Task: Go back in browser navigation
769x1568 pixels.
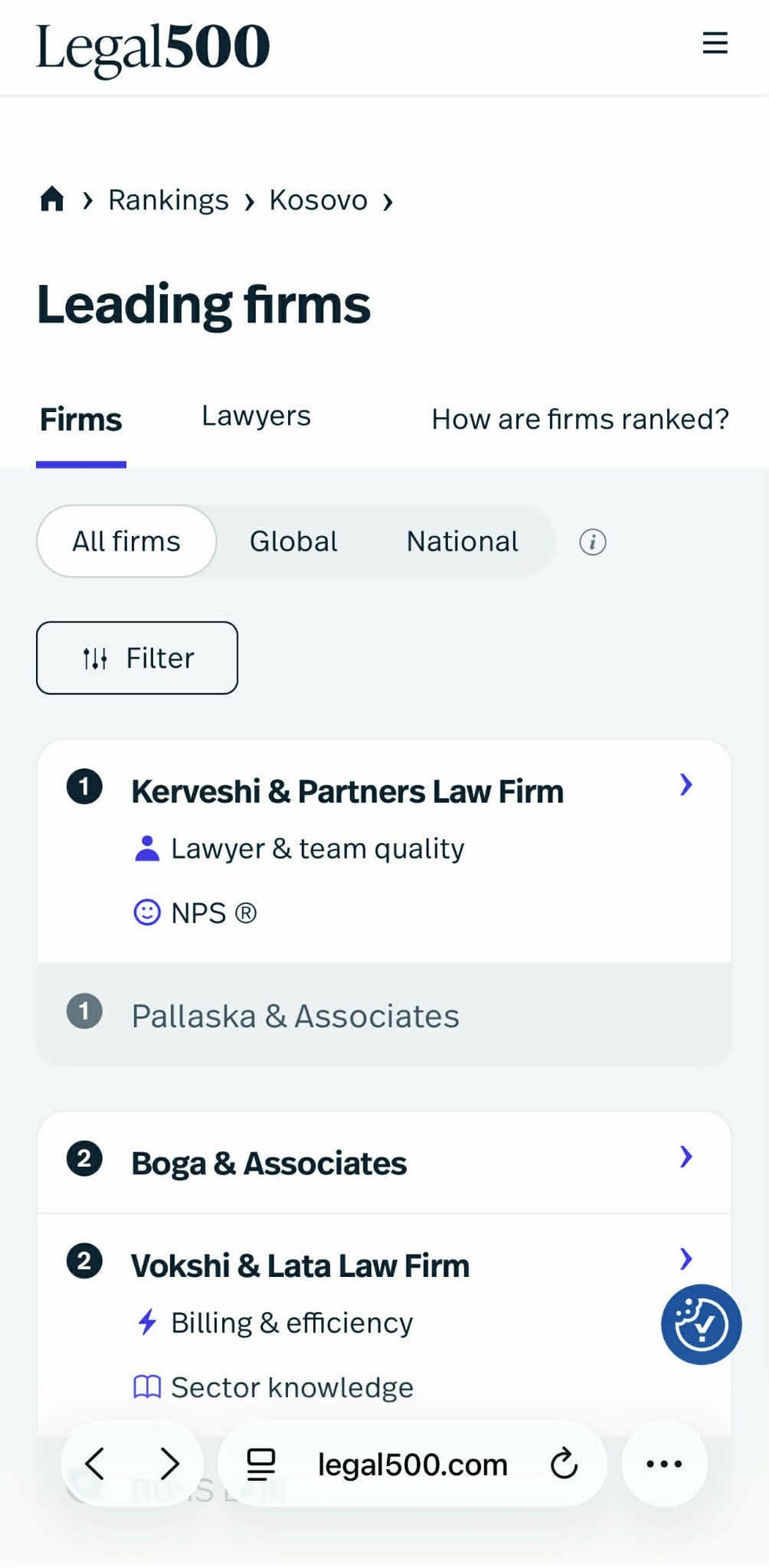Action: coord(96,1464)
